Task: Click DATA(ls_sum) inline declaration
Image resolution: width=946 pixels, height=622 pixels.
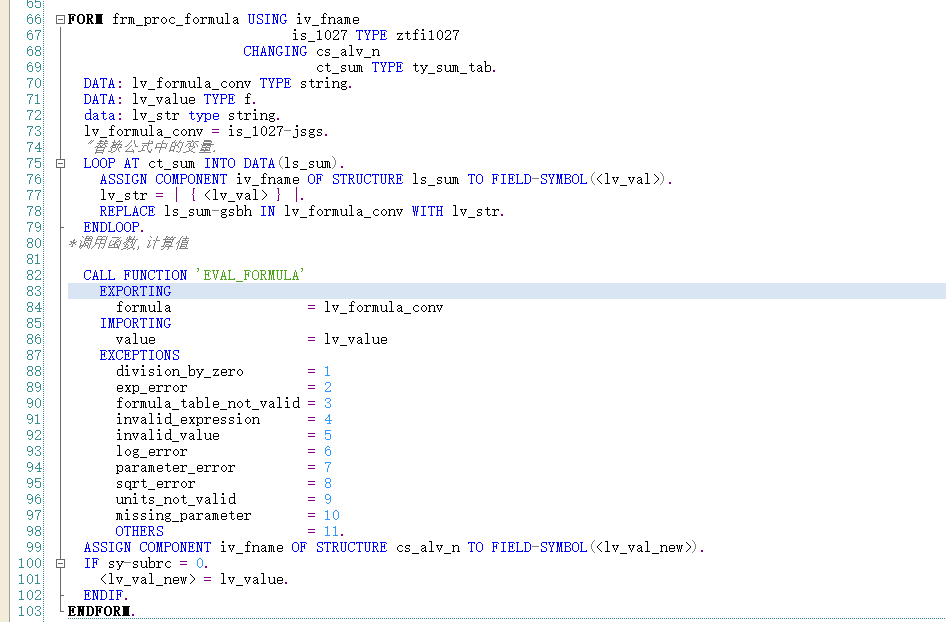Action: point(292,163)
